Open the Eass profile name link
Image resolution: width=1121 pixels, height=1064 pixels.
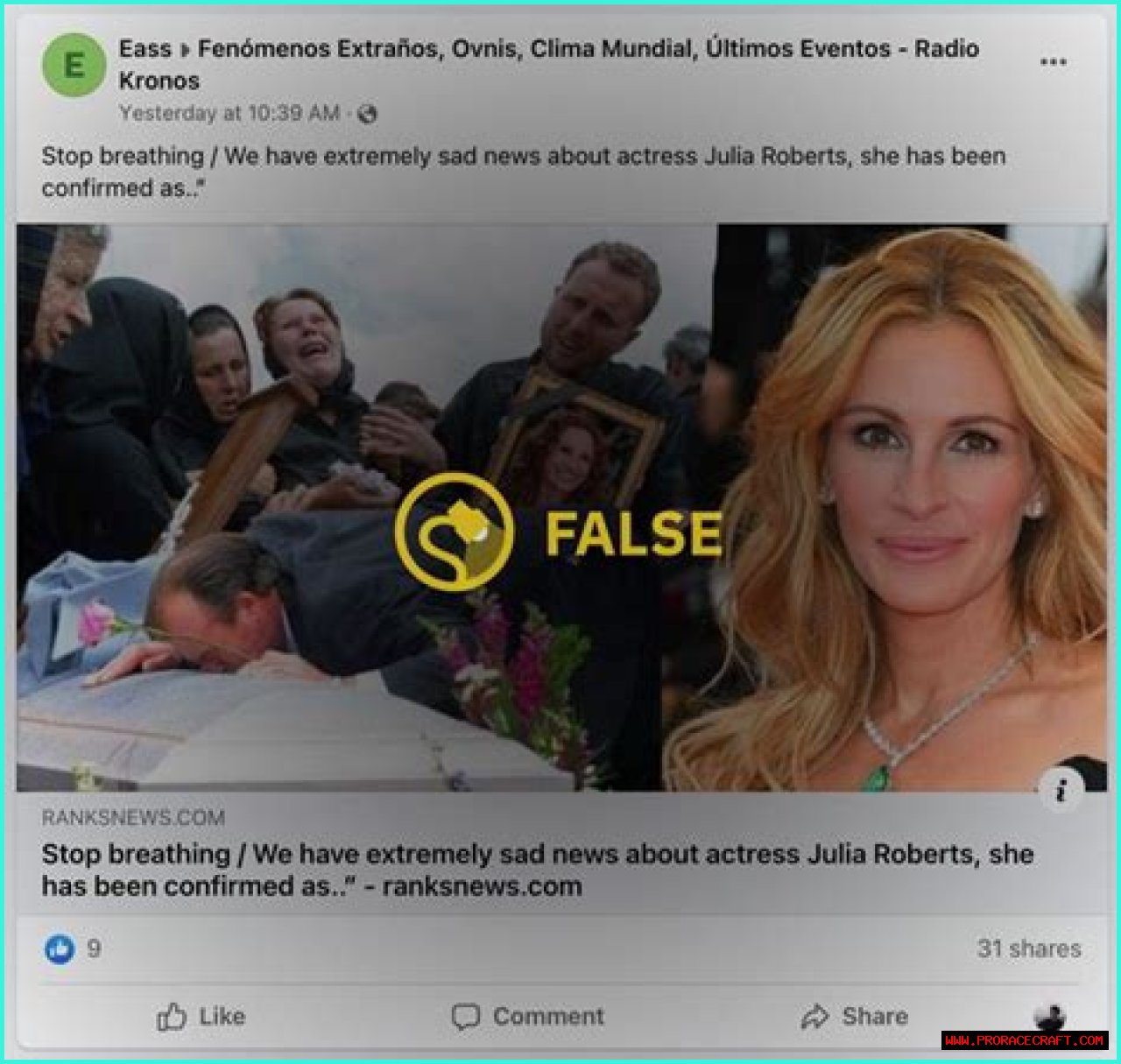tap(145, 49)
